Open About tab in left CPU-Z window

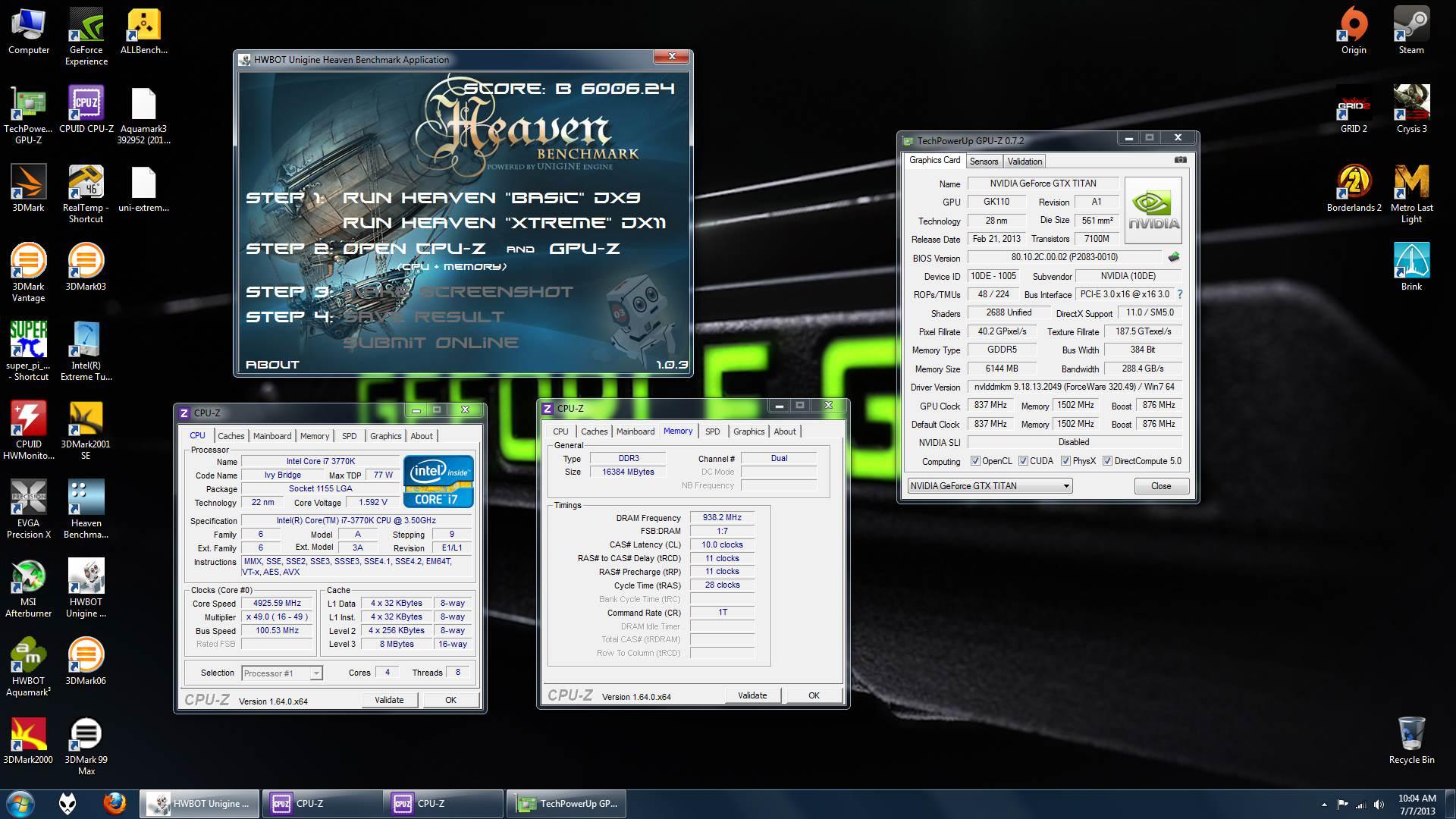click(422, 436)
